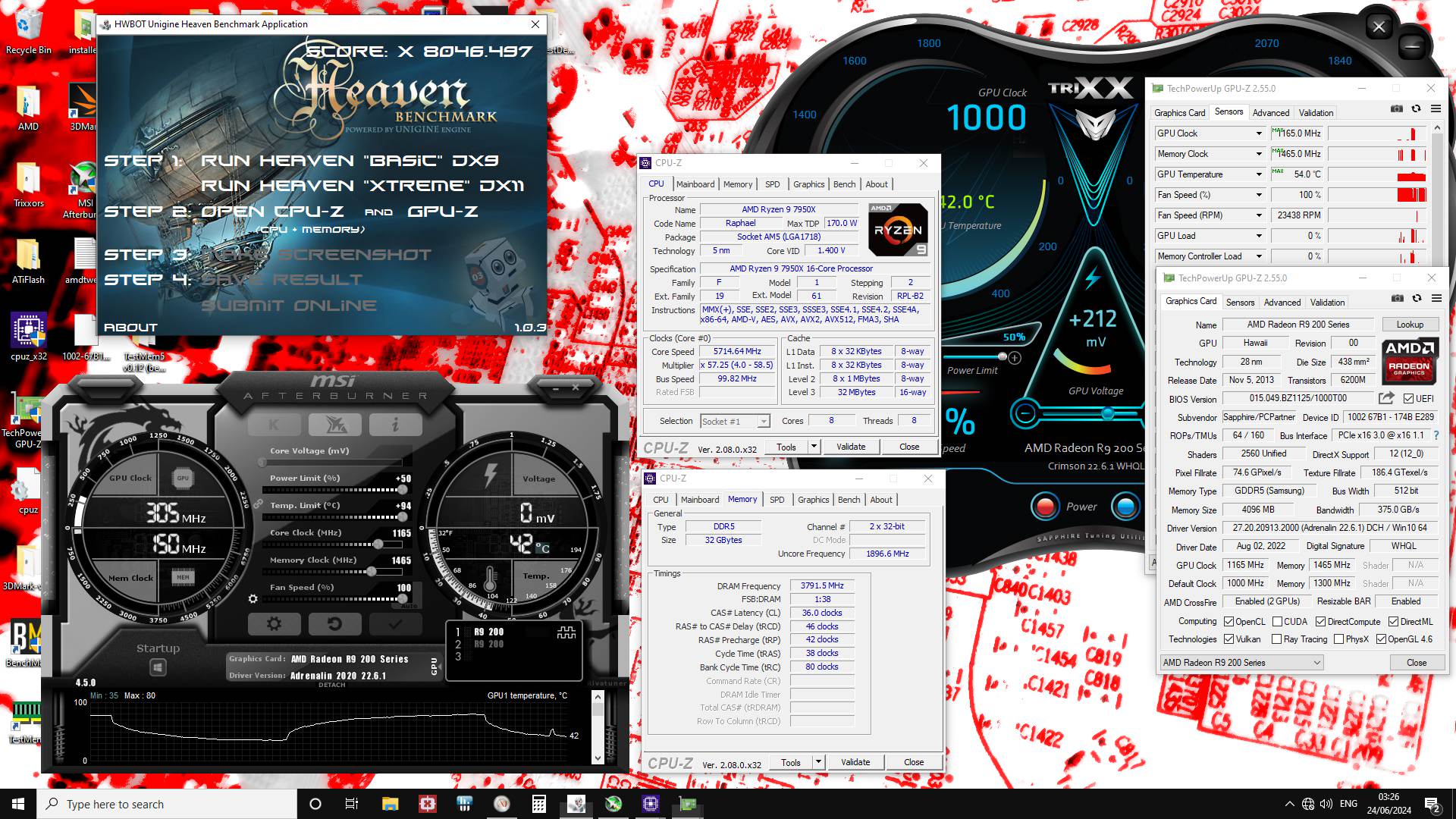This screenshot has width=1456, height=819.
Task: Click TRIXX GPU Voltage minus circle button
Action: coord(1025,413)
